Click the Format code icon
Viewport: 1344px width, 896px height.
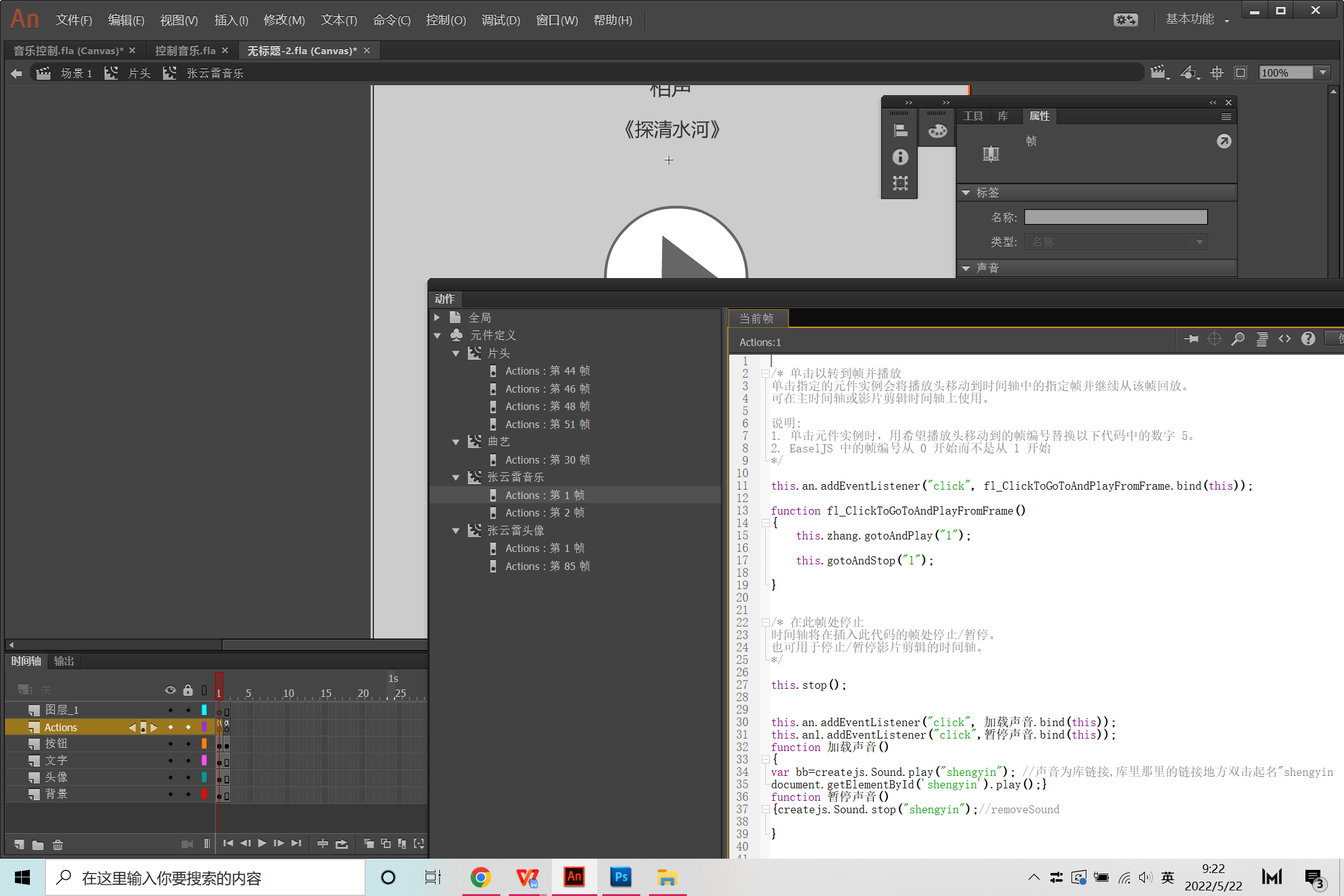pos(1262,339)
